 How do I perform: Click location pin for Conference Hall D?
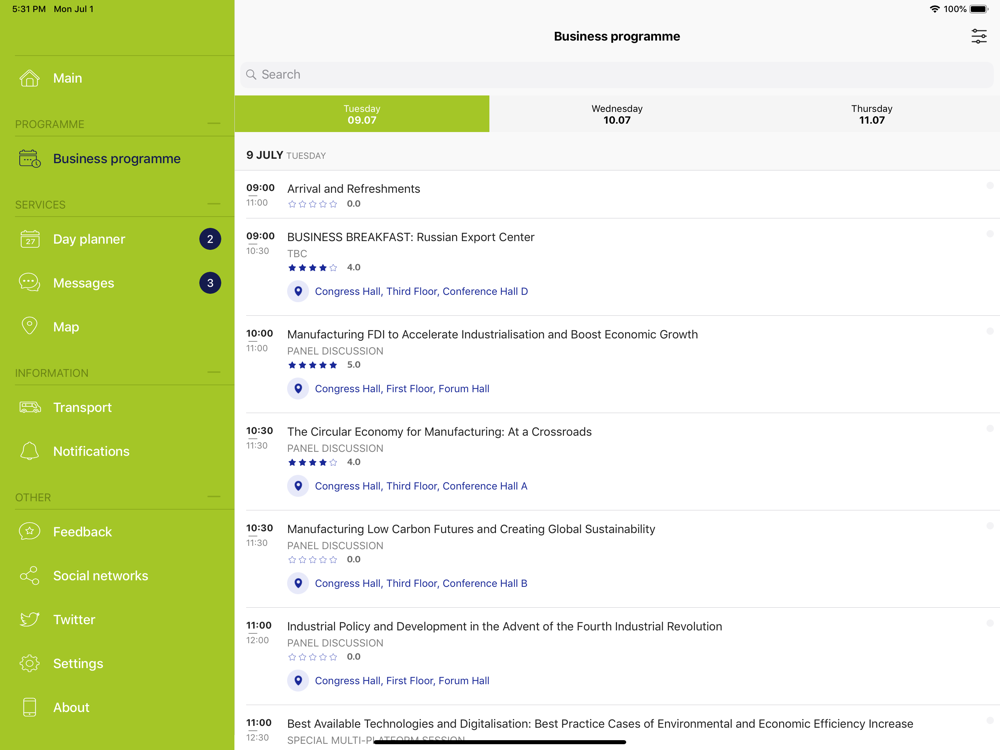pyautogui.click(x=298, y=291)
